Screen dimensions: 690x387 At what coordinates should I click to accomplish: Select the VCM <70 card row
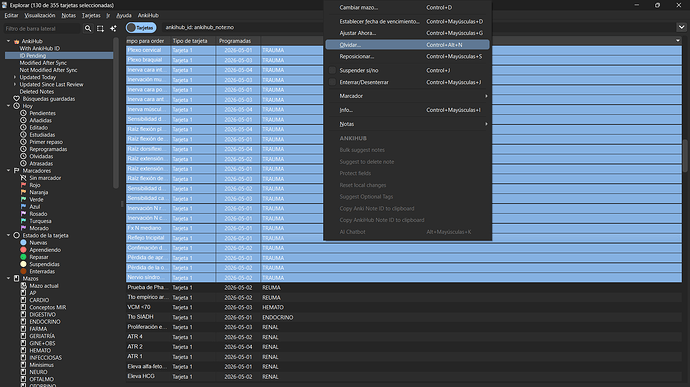tap(404, 307)
